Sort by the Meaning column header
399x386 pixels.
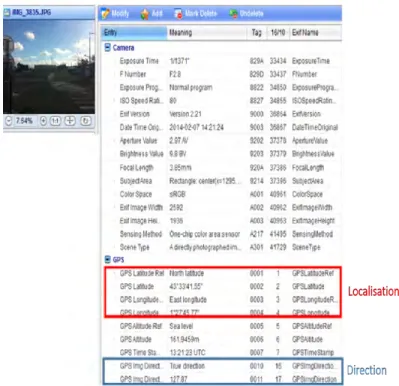coord(207,32)
